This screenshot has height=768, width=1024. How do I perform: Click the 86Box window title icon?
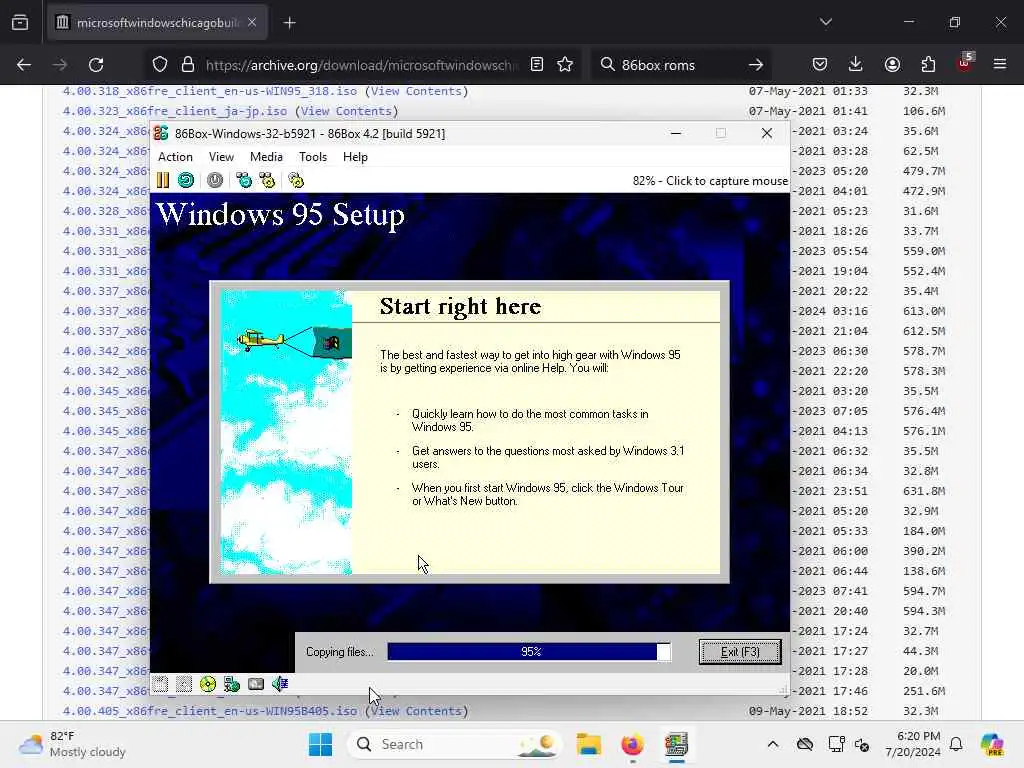coord(161,133)
